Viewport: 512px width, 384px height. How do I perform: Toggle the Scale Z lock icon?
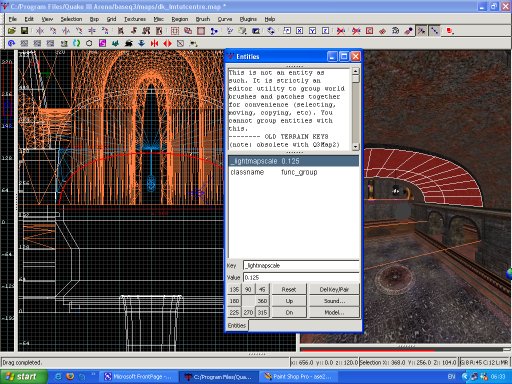click(326, 31)
